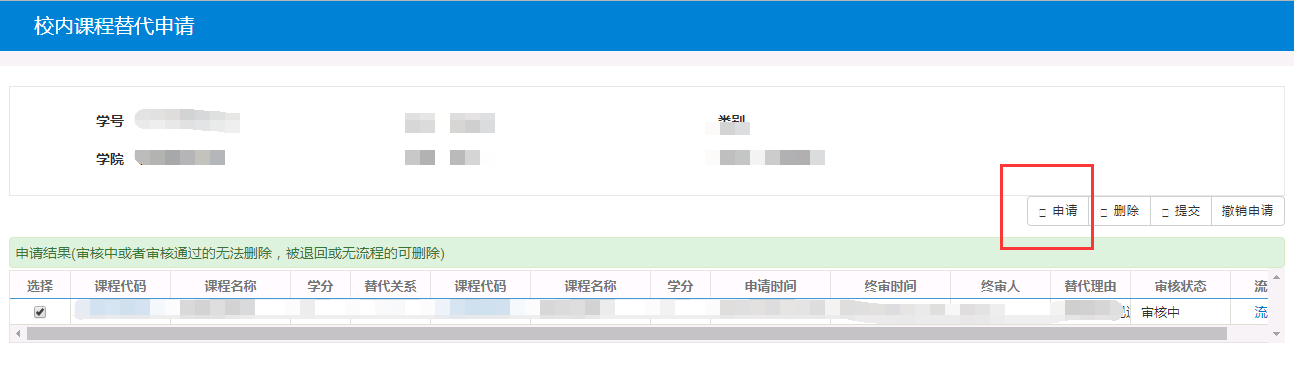The width and height of the screenshot is (1294, 383).
Task: Uncheck the row selection checkbox
Action: pyautogui.click(x=40, y=312)
